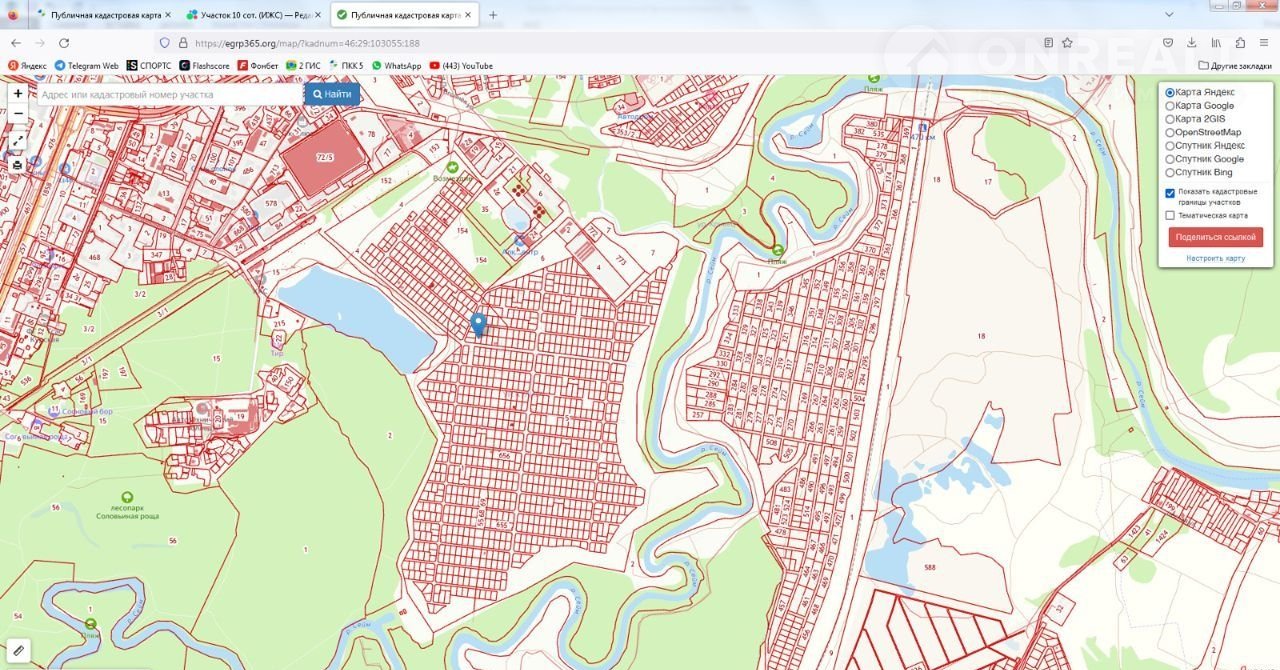The width and height of the screenshot is (1280, 670).
Task: Choose Спутник Яндекс map layer
Action: [x=1170, y=146]
